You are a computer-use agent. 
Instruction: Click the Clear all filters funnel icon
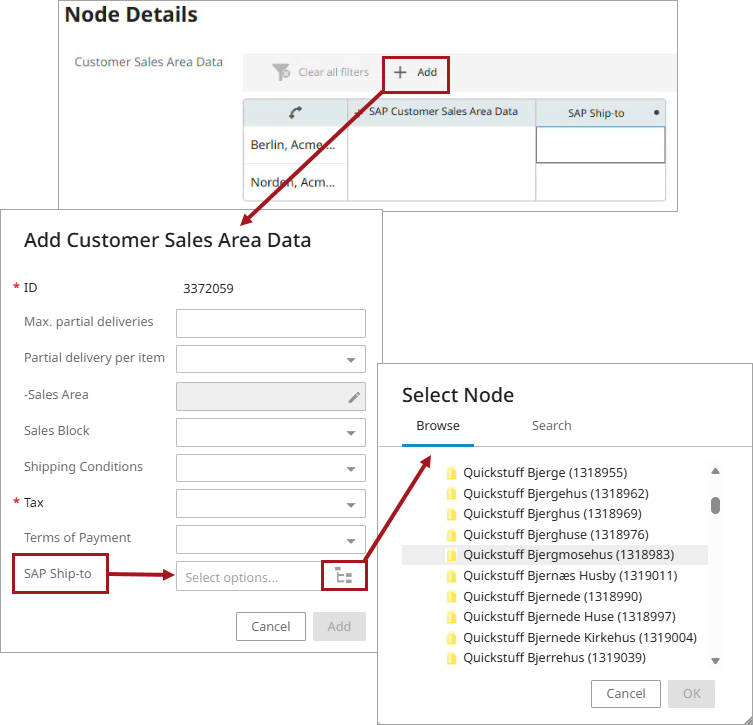(x=281, y=72)
